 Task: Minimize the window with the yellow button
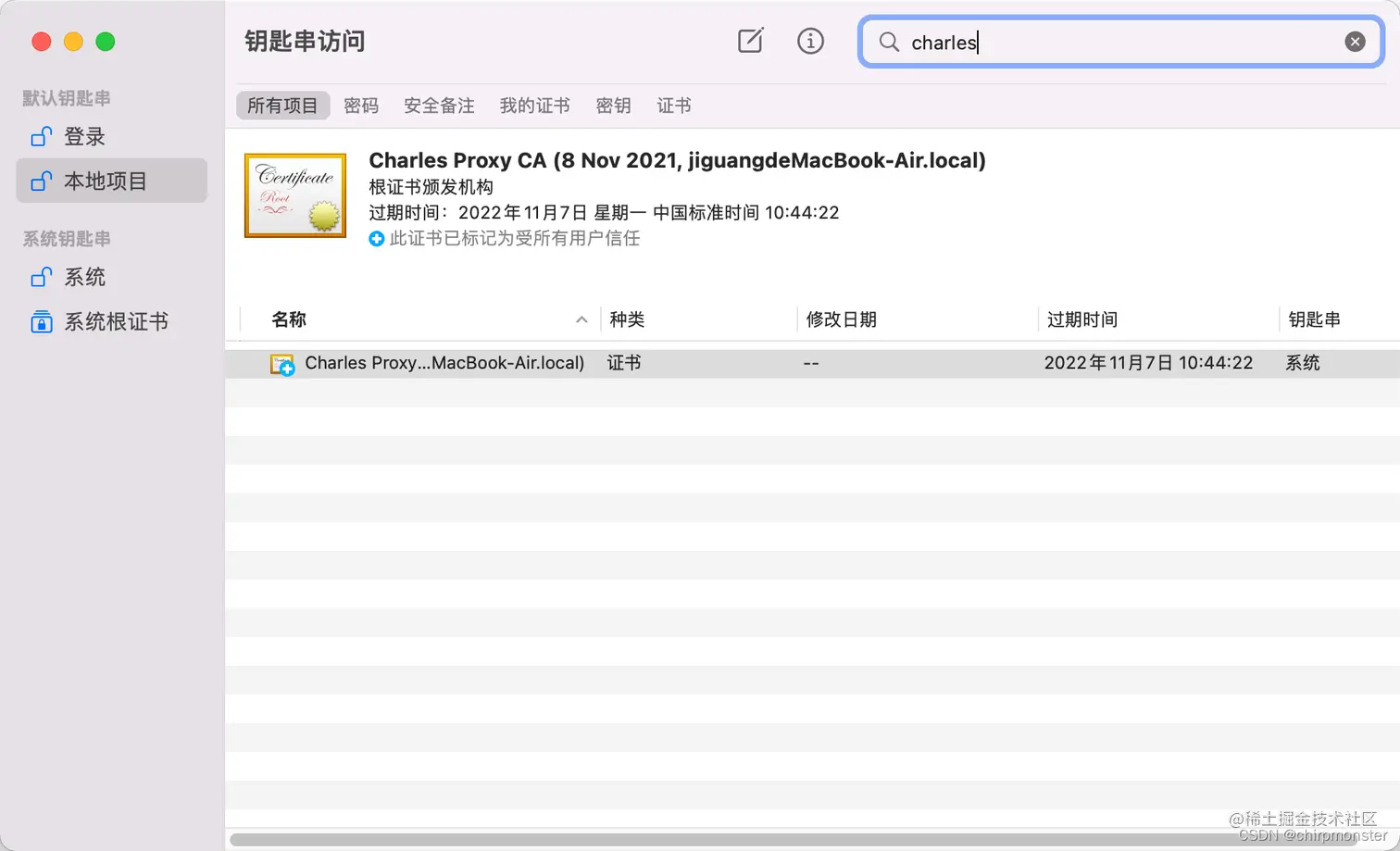tap(73, 42)
